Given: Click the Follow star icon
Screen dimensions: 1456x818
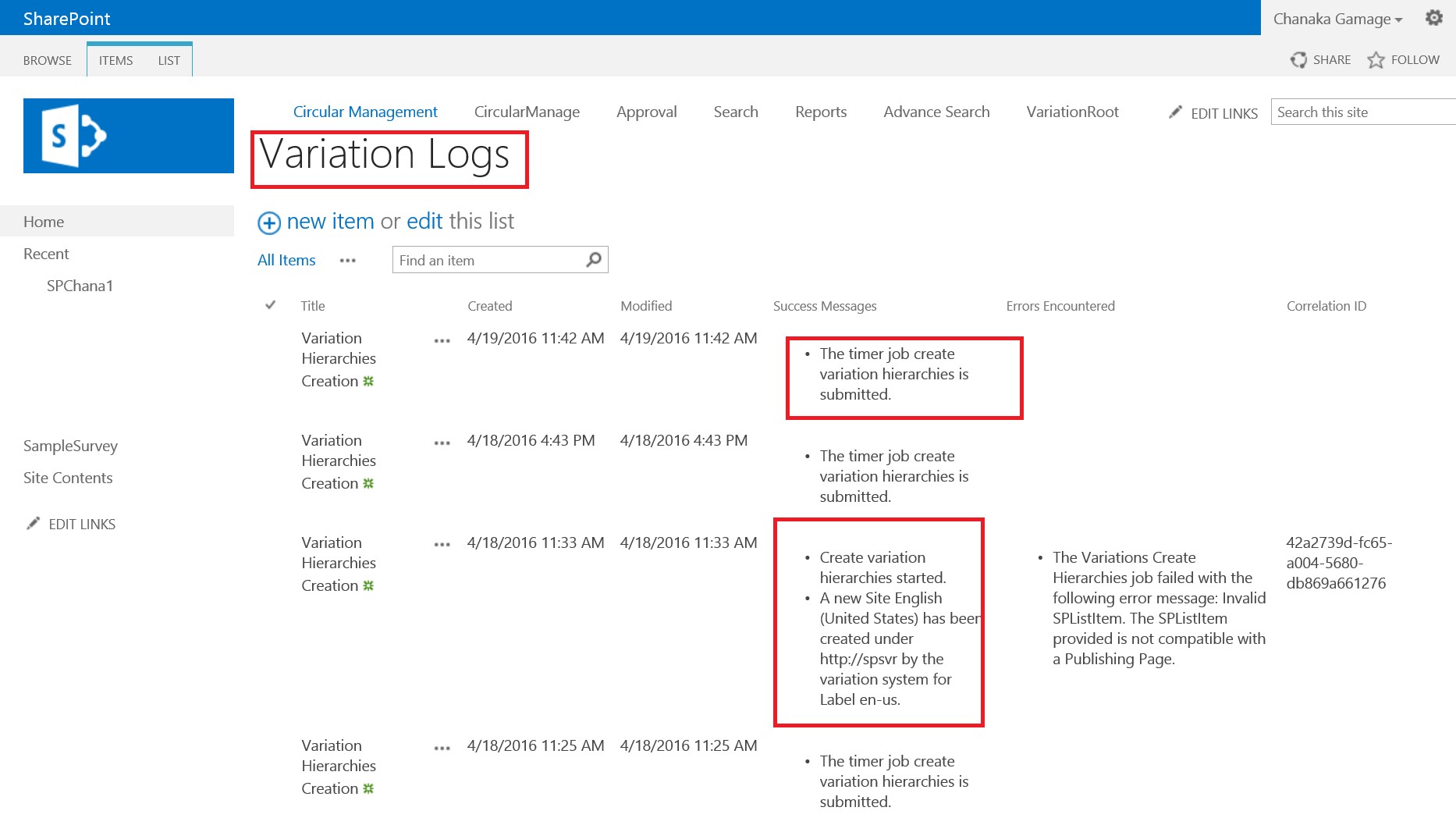Looking at the screenshot, I should (x=1376, y=60).
